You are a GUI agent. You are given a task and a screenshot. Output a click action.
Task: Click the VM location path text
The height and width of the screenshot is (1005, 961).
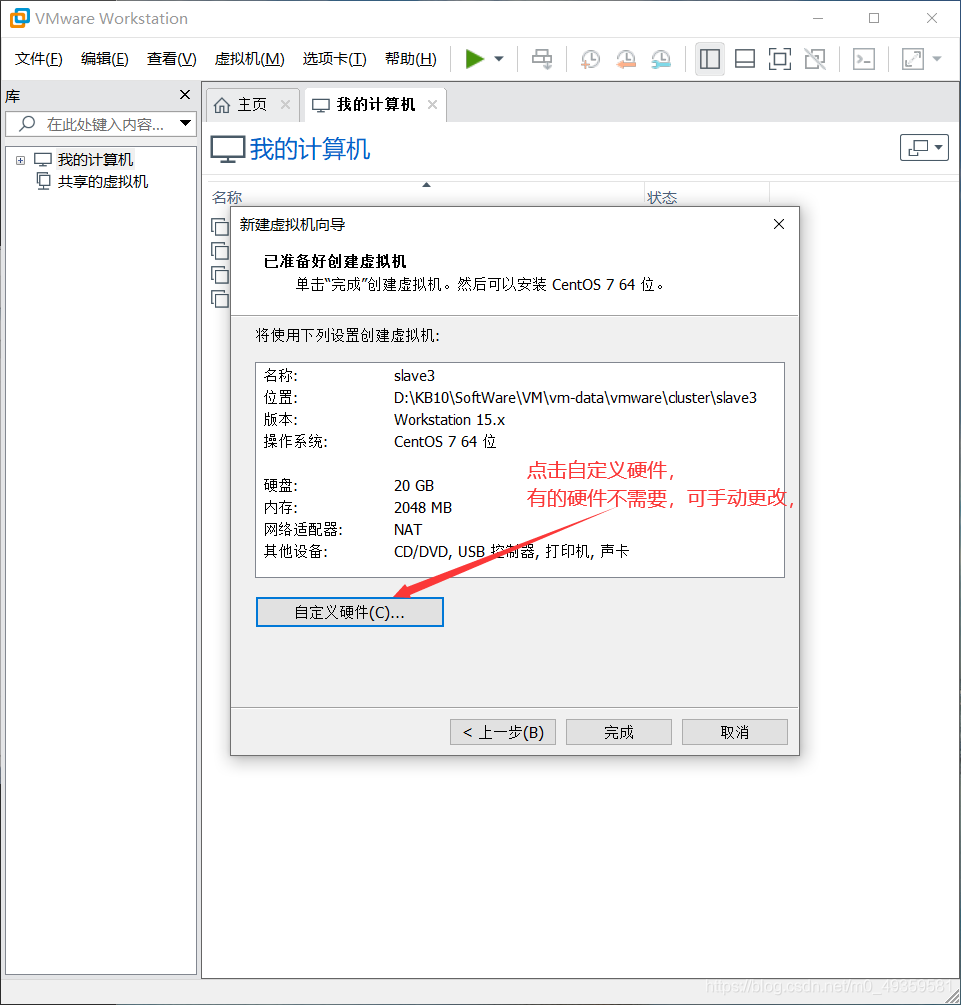pos(575,398)
